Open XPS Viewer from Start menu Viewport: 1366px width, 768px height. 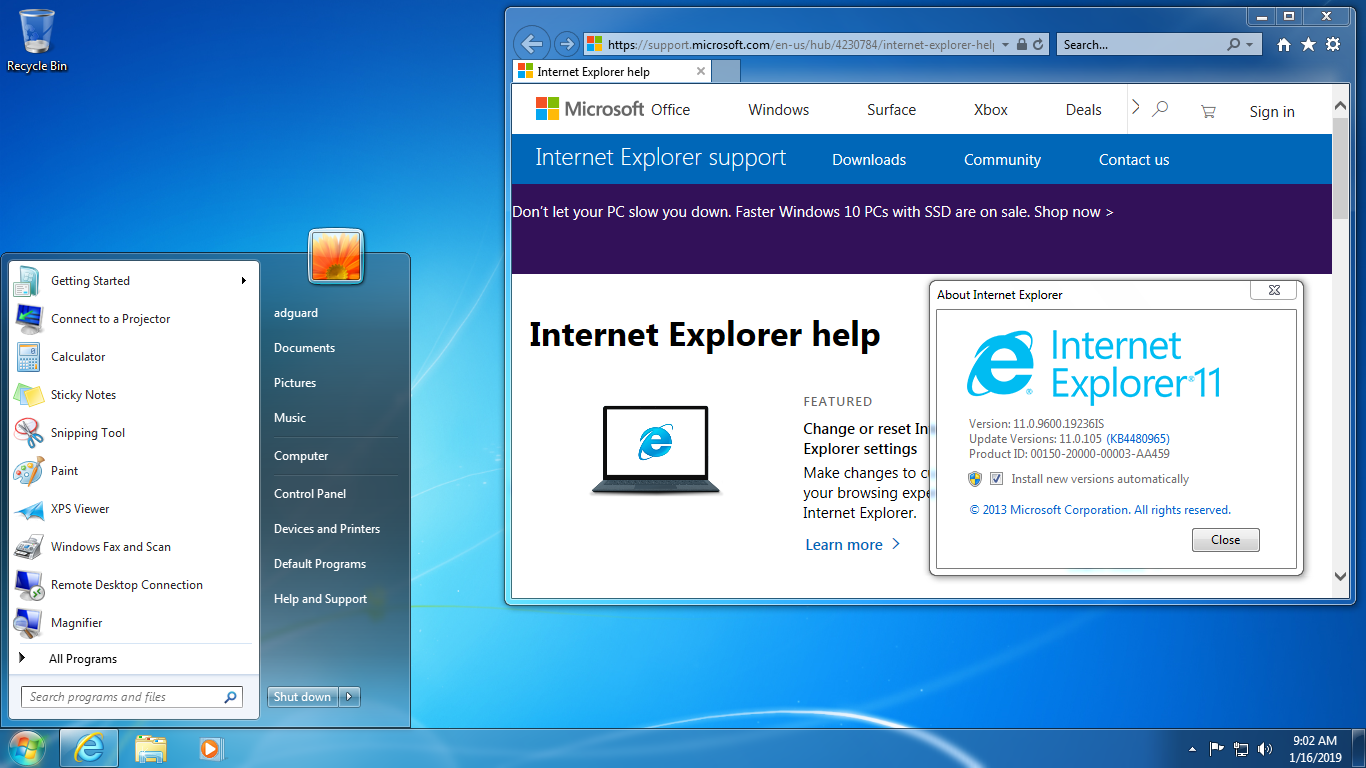tap(135, 509)
